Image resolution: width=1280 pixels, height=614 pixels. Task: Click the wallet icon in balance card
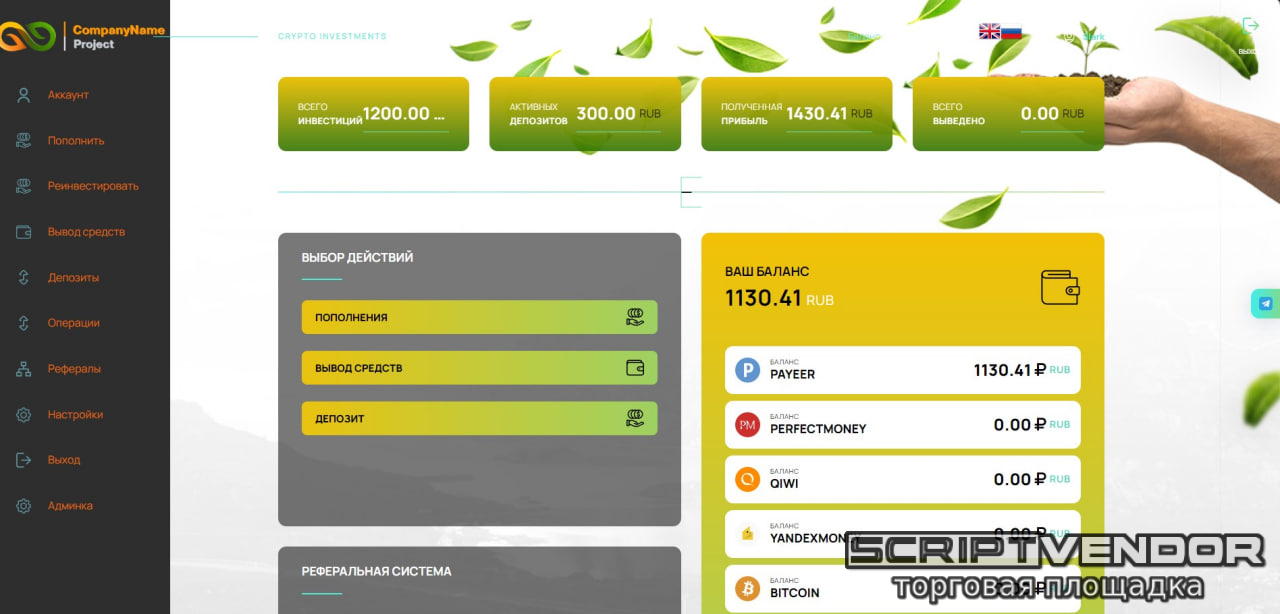(1060, 287)
